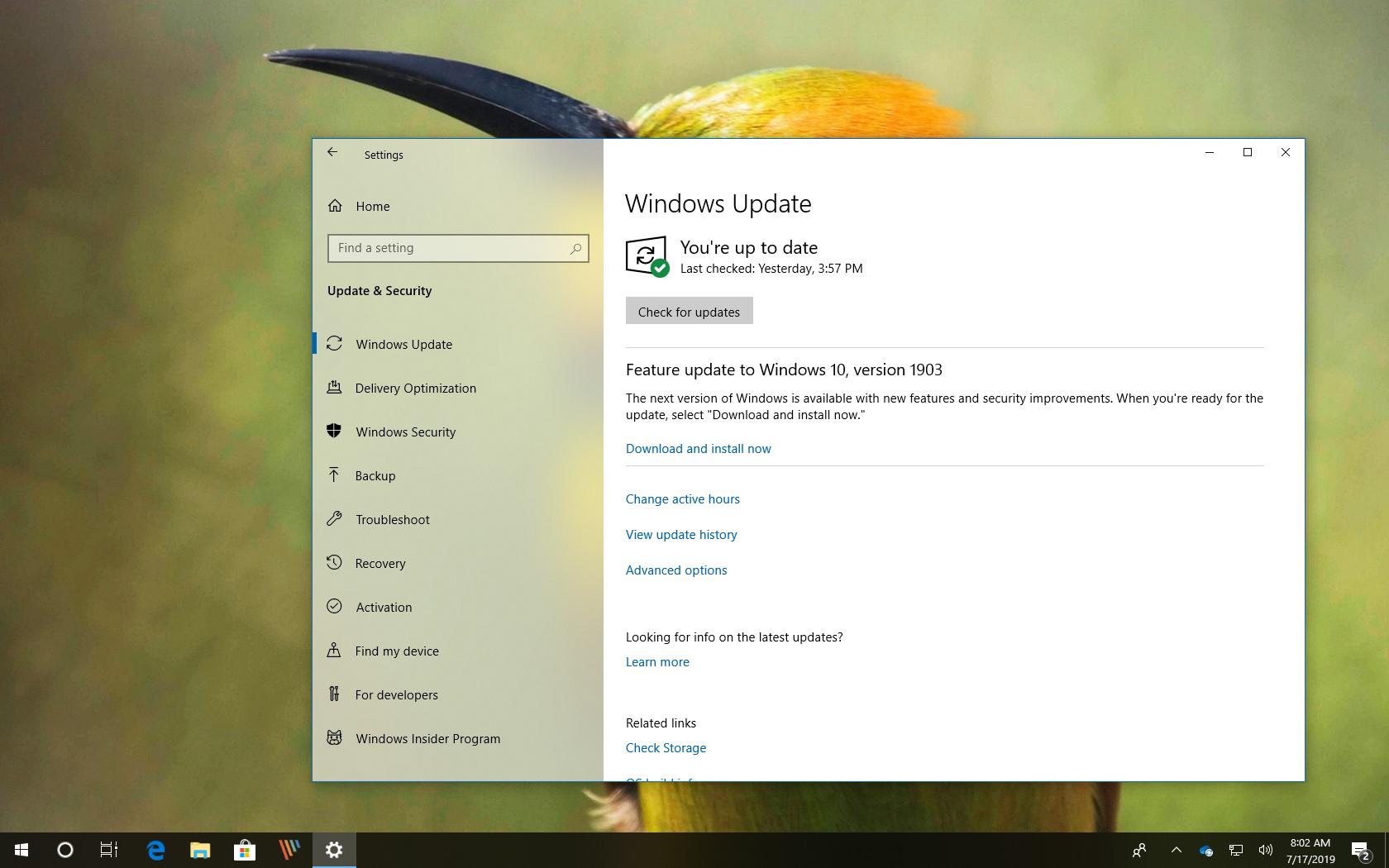The width and height of the screenshot is (1389, 868).
Task: Select Windows Update in the sidebar
Action: [458, 344]
